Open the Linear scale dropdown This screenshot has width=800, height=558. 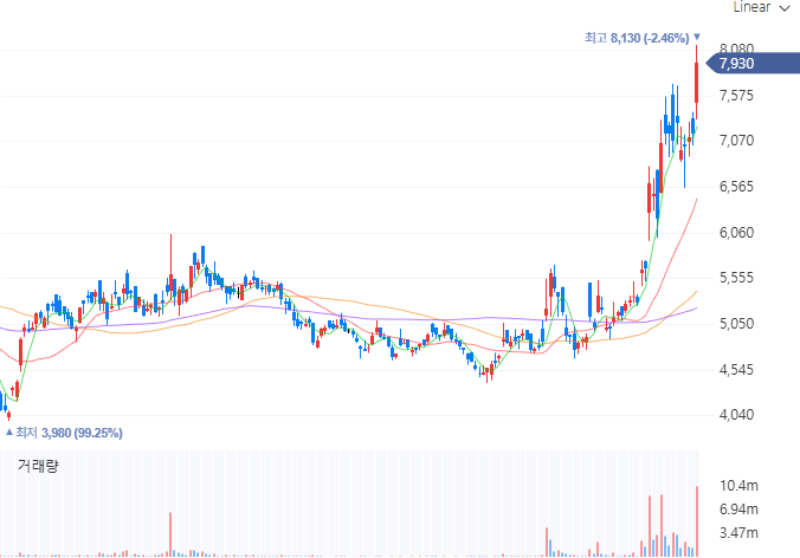(x=761, y=7)
